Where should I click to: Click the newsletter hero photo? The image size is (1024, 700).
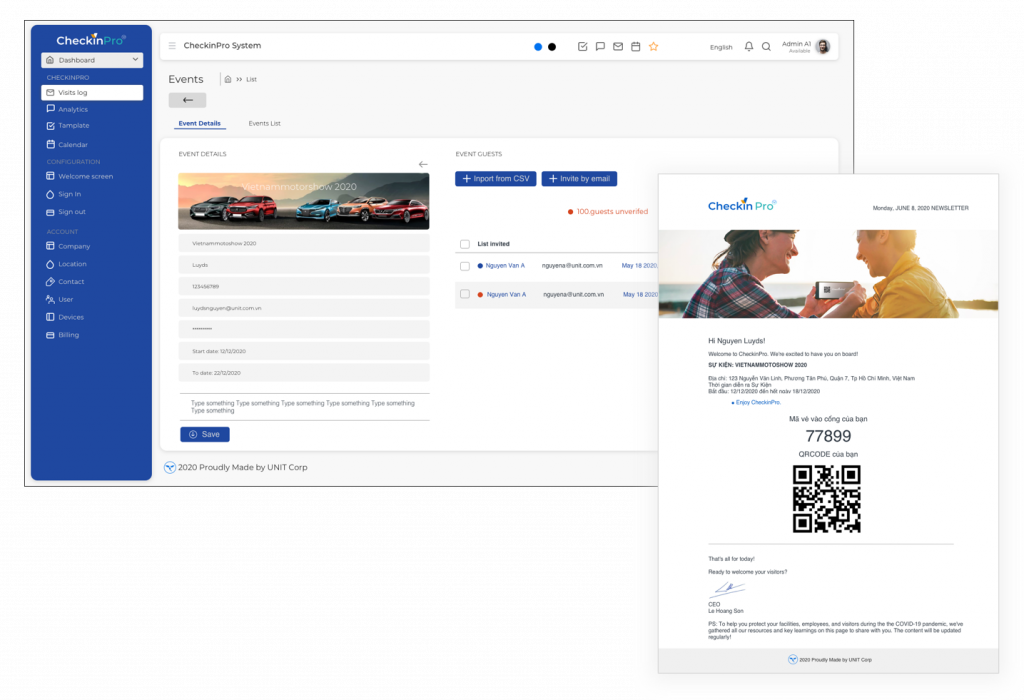(x=828, y=274)
